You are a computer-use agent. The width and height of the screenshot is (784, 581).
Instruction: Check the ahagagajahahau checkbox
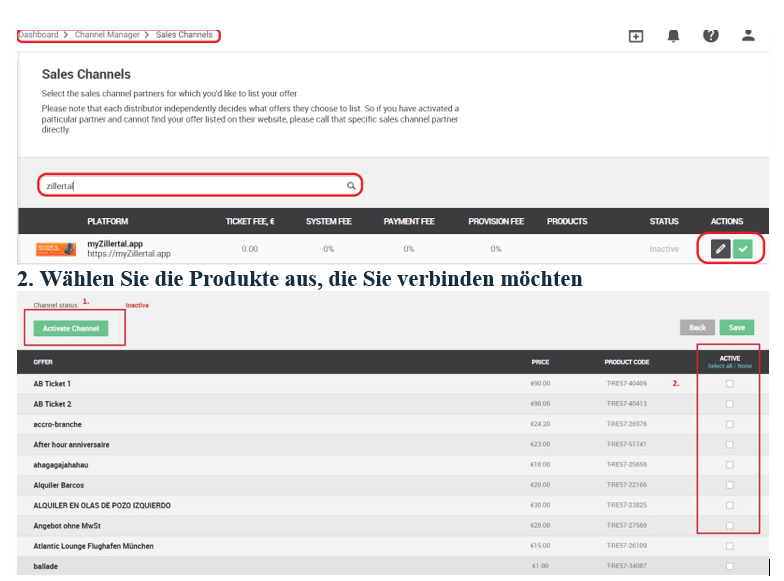[730, 464]
